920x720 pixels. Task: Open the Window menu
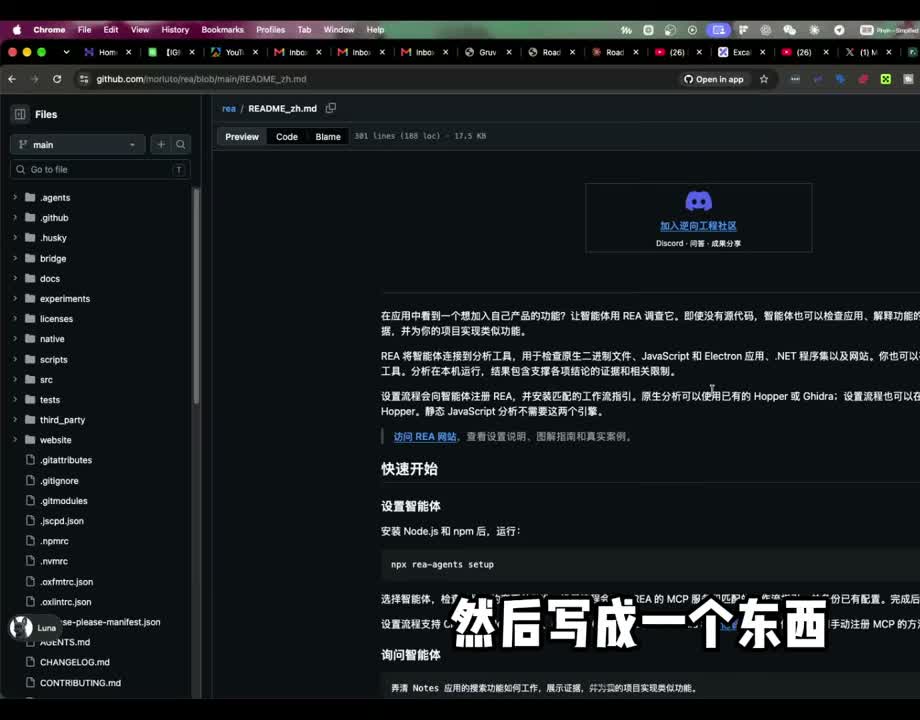pos(339,29)
